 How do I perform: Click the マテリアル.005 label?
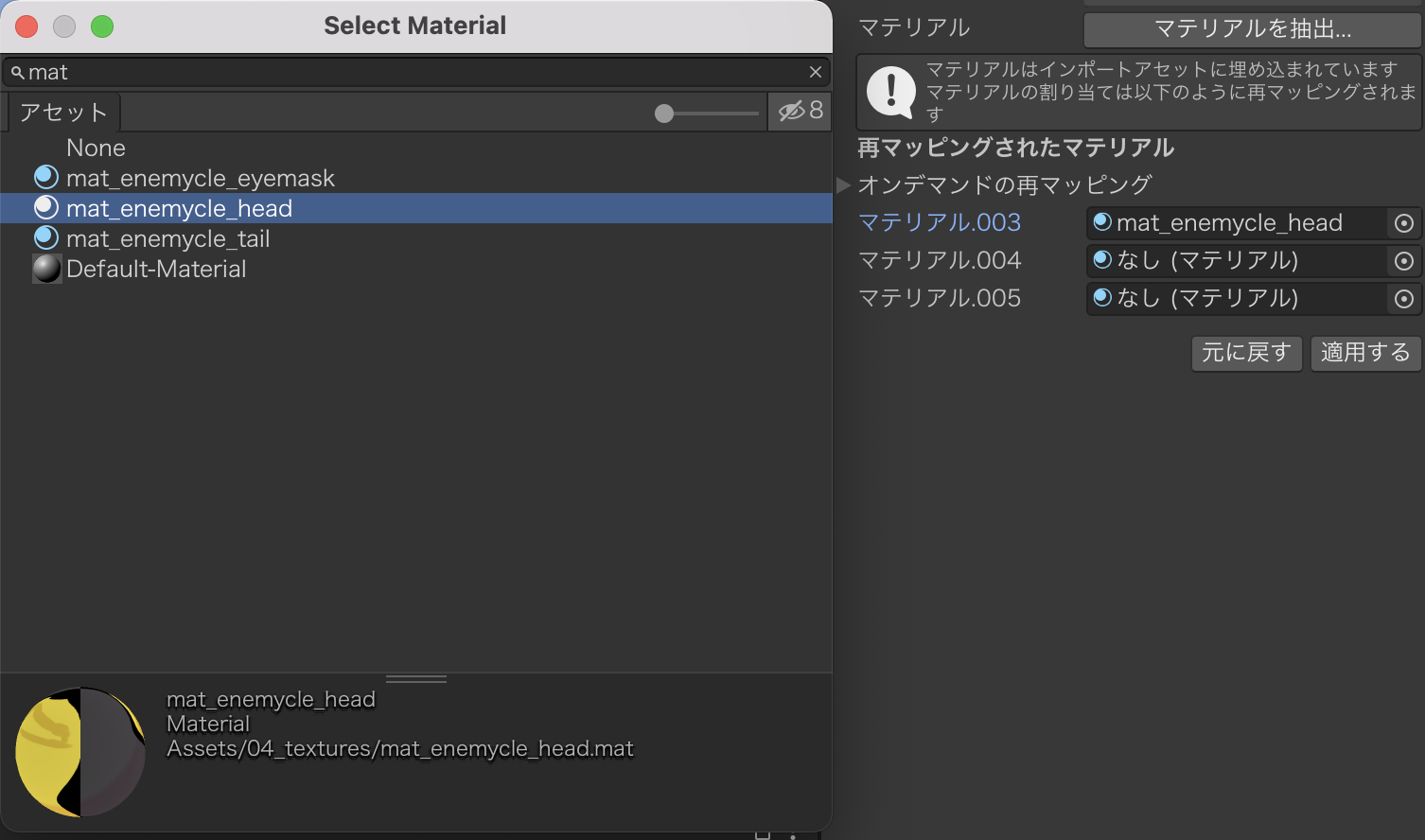pos(940,298)
